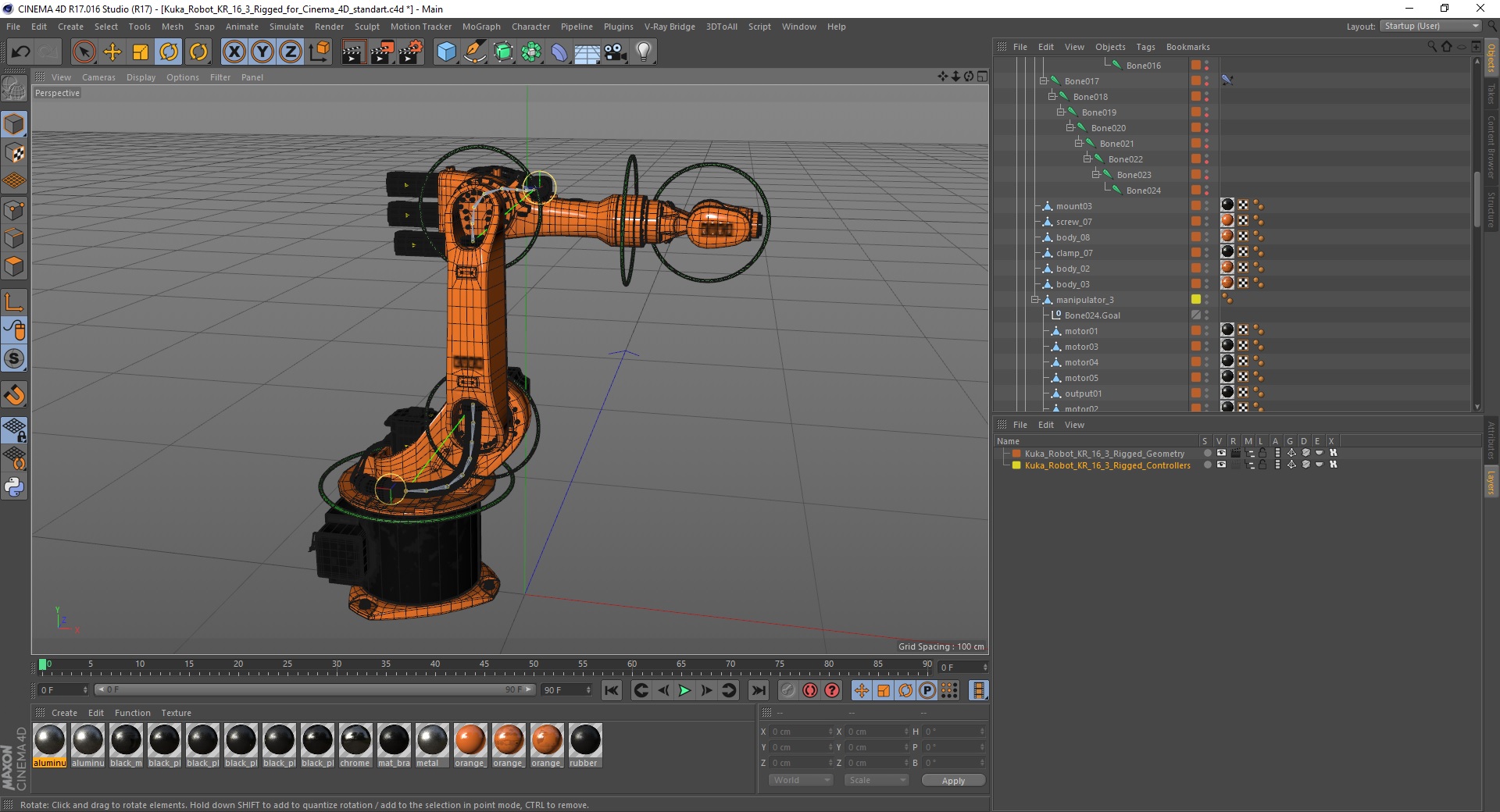Screen dimensions: 1500x812
Task: Open the Content Browser side tab
Action: click(x=1491, y=147)
